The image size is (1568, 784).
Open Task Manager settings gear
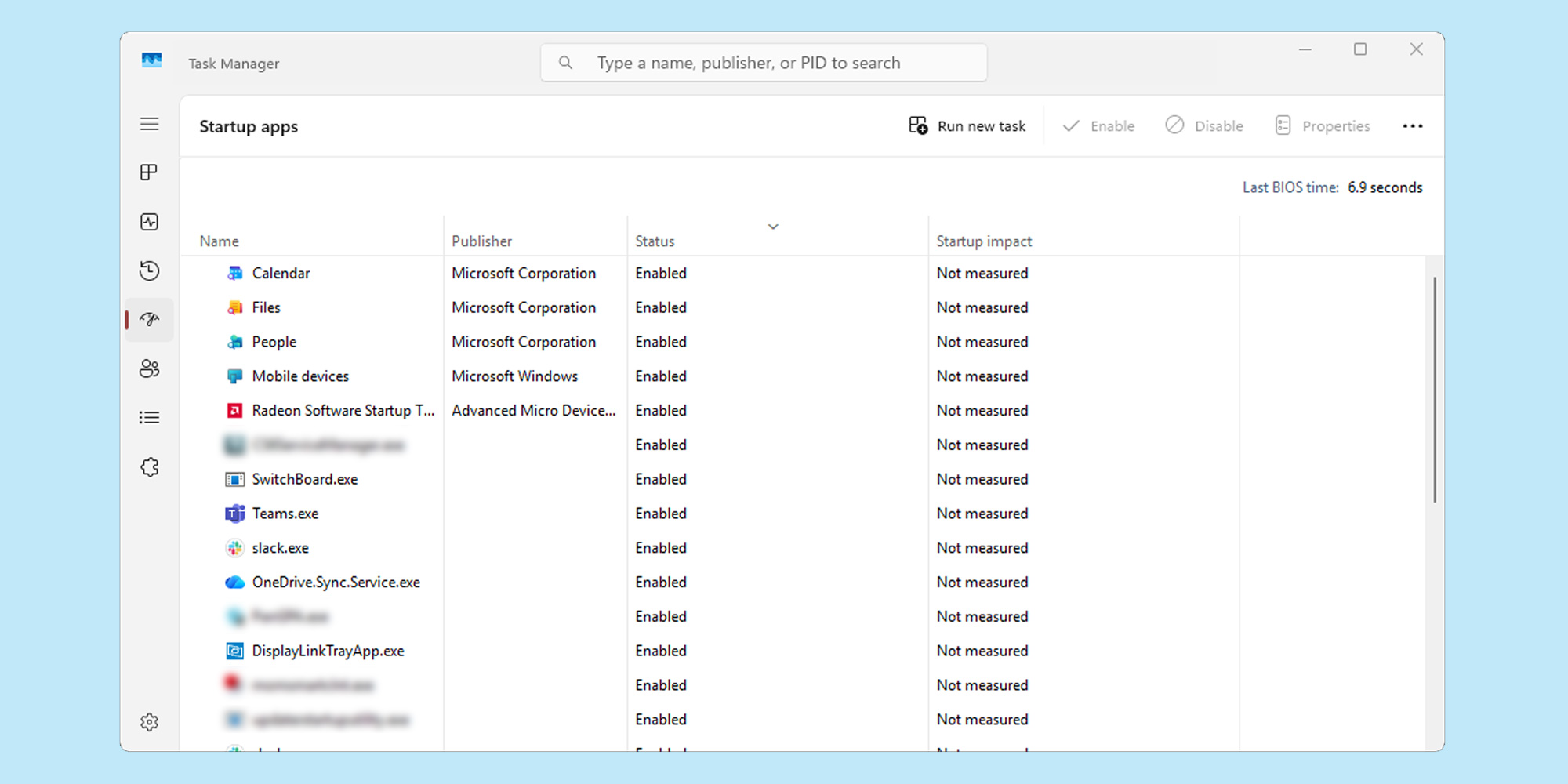pos(149,722)
